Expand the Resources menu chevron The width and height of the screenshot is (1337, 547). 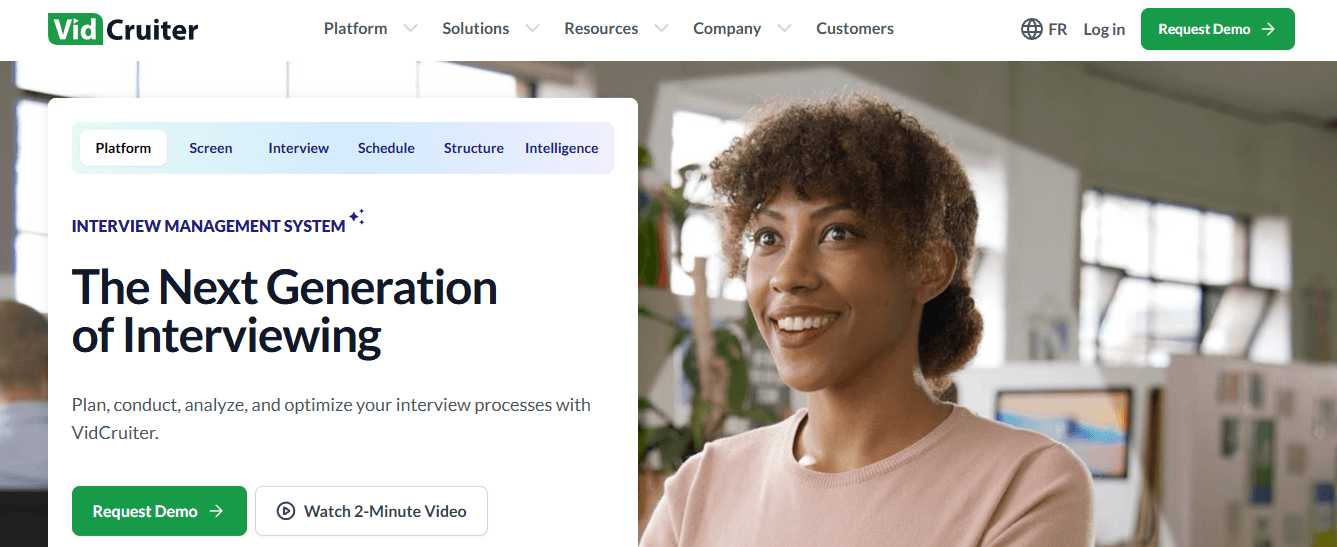pyautogui.click(x=661, y=28)
